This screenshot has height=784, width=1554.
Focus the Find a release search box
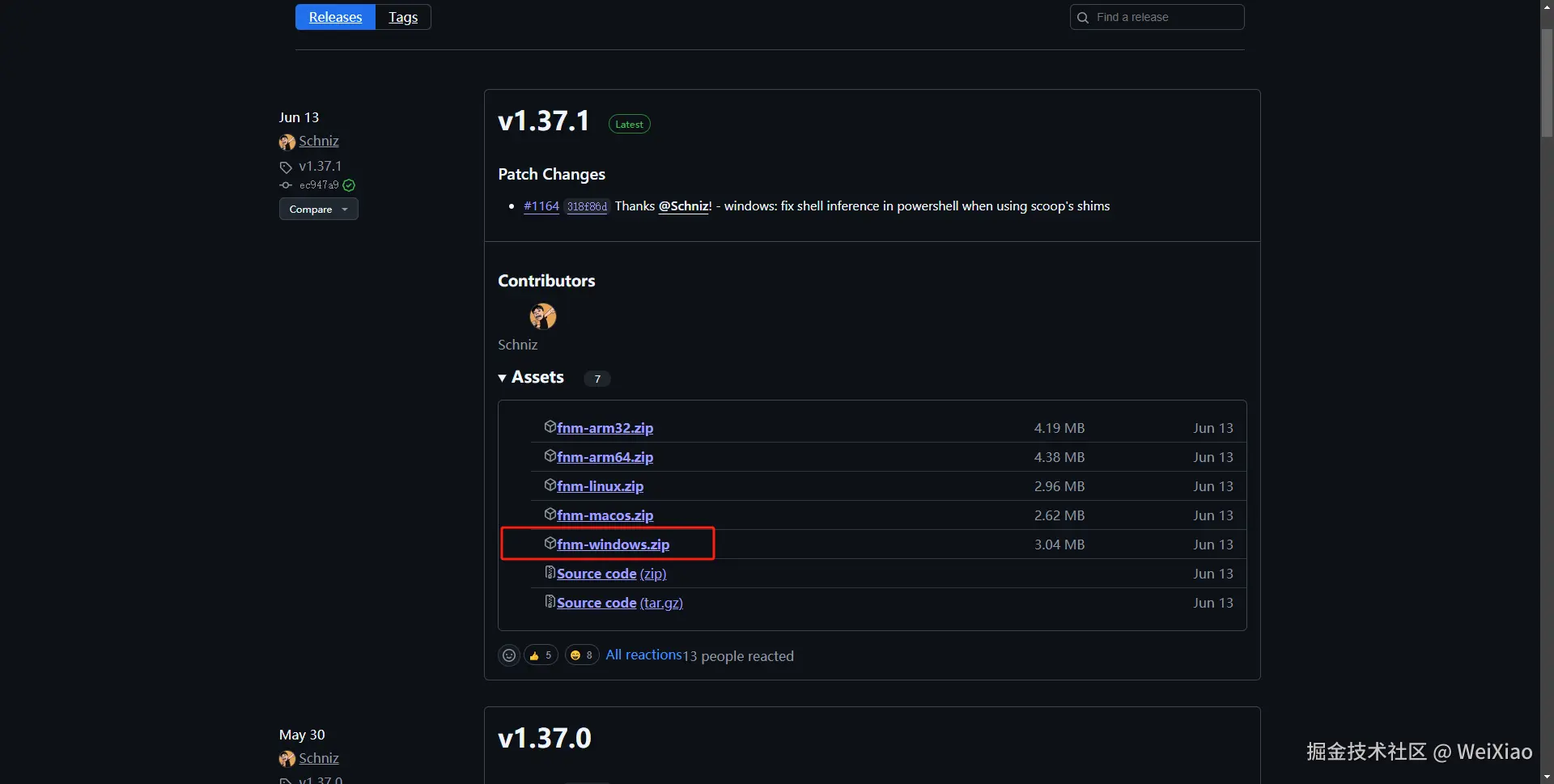1157,17
